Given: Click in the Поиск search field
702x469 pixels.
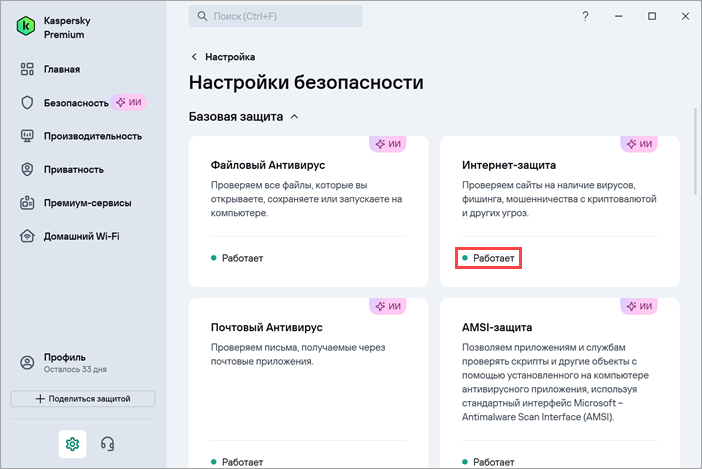Looking at the screenshot, I should [x=275, y=17].
